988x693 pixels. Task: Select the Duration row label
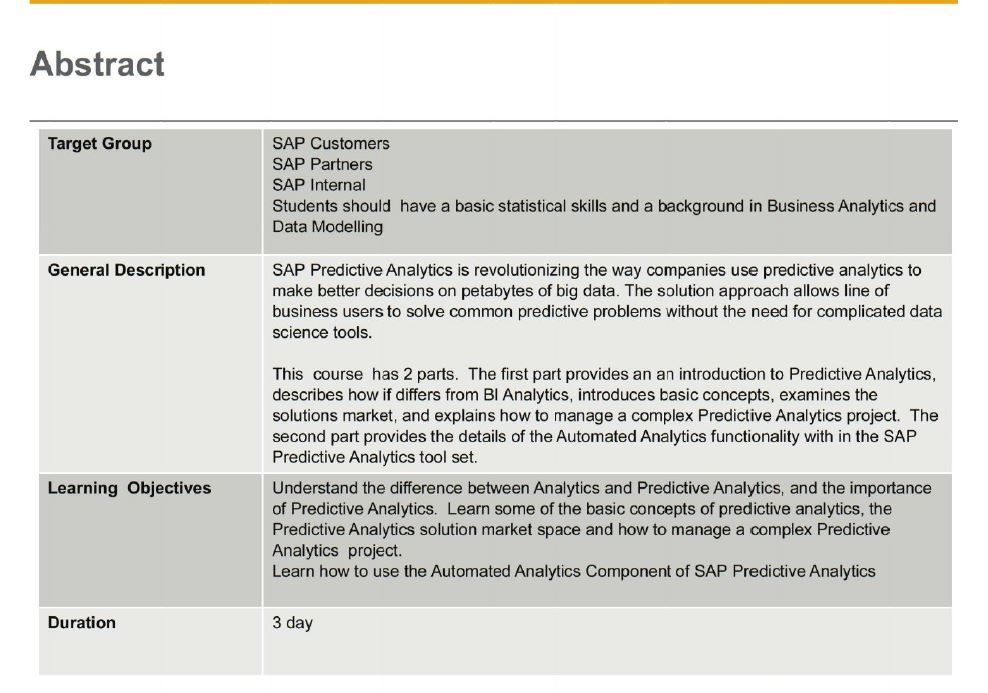(82, 622)
